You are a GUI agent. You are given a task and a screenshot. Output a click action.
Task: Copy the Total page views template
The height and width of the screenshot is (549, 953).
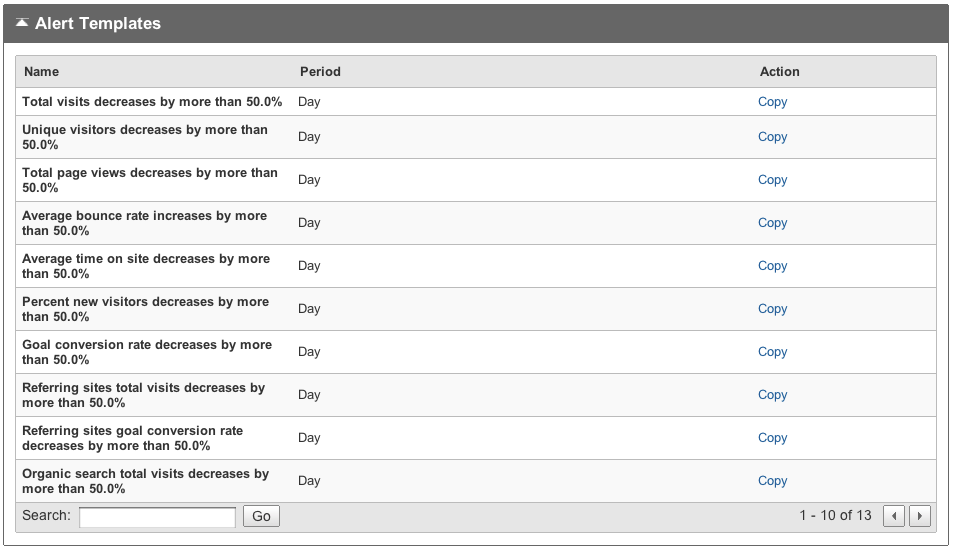coord(772,180)
